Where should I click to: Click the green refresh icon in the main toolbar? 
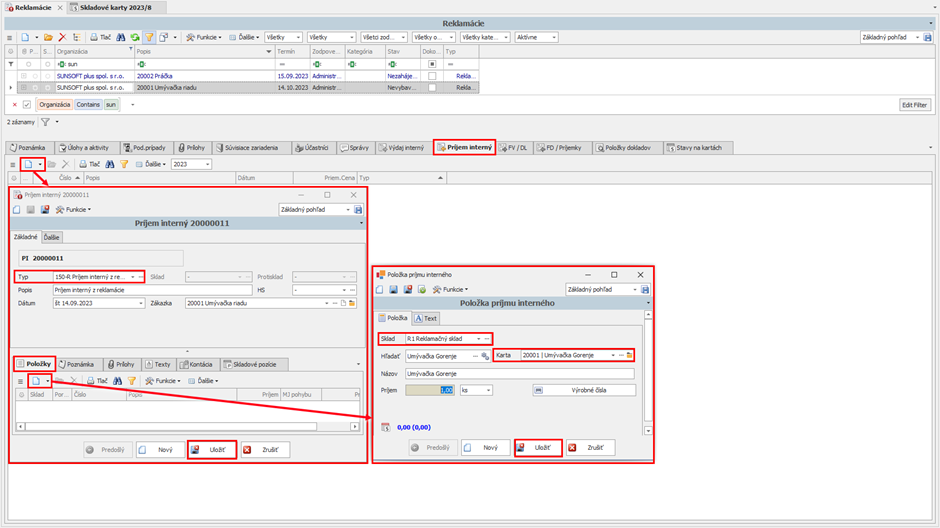135,37
